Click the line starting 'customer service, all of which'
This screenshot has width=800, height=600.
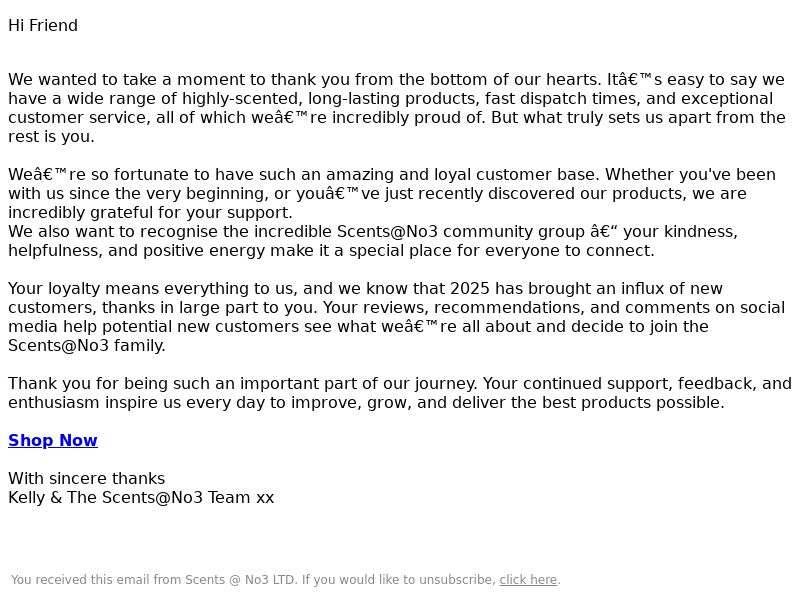pos(397,117)
